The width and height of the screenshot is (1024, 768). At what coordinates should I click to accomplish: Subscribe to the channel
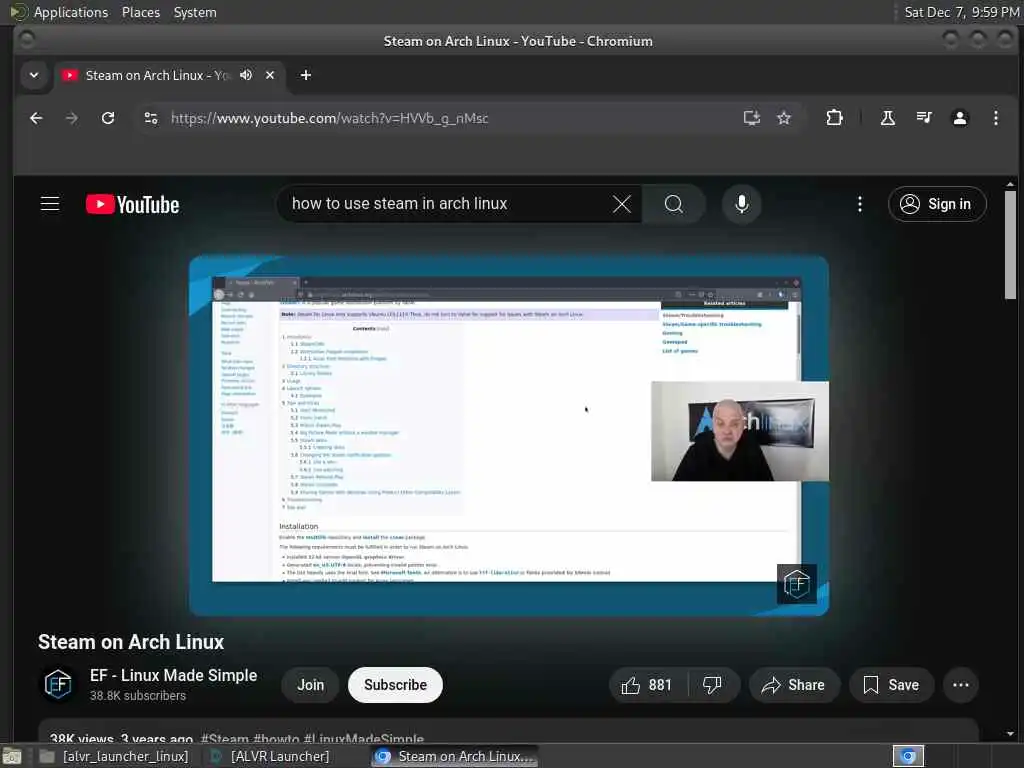pyautogui.click(x=395, y=684)
